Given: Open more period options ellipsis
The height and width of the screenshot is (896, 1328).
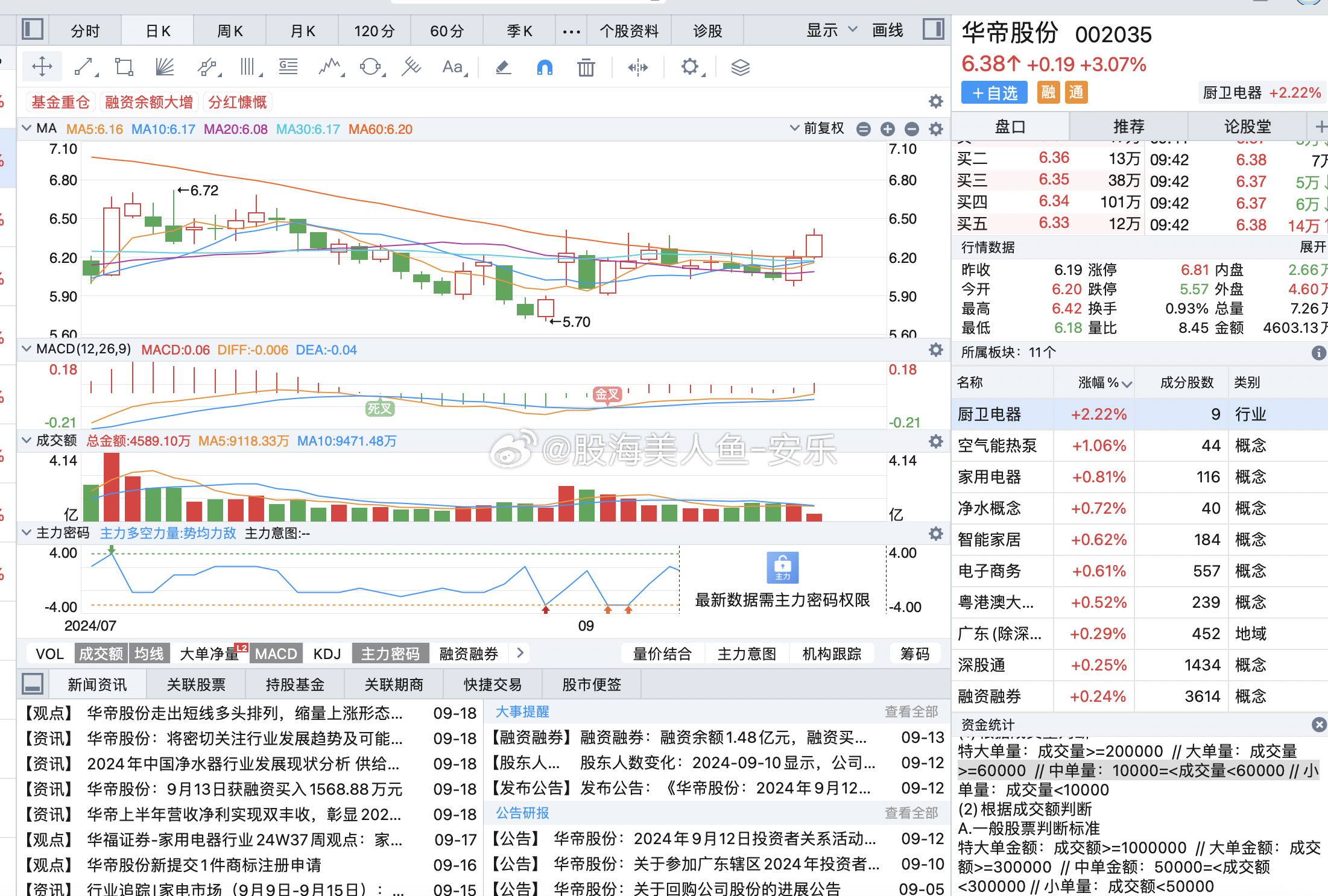Looking at the screenshot, I should coord(571,31).
